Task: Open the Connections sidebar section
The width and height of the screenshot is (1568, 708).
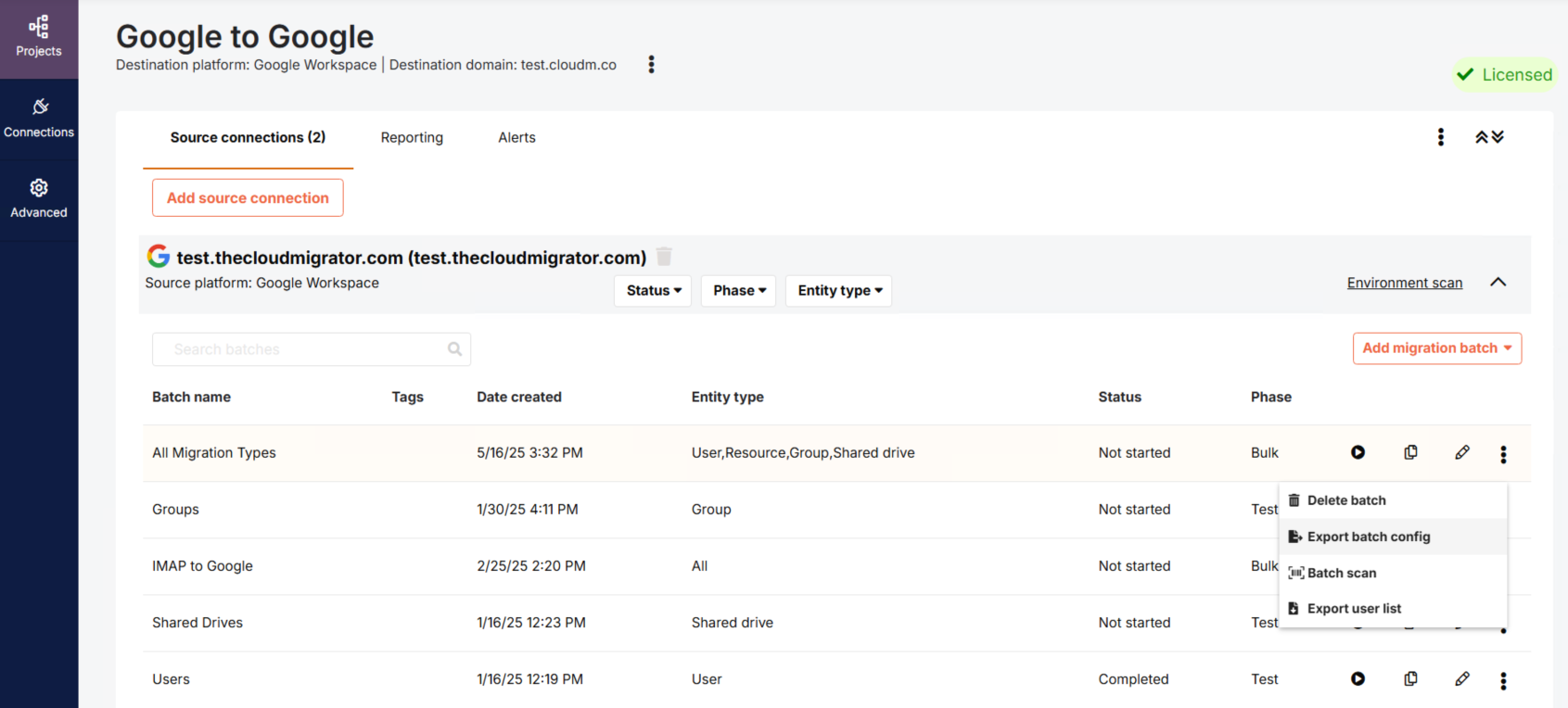Action: click(39, 120)
